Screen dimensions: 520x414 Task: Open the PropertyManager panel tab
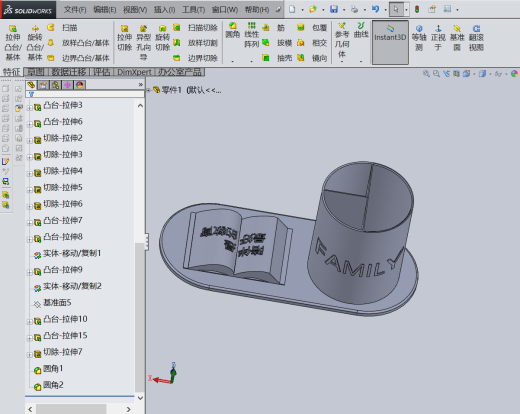tap(43, 85)
